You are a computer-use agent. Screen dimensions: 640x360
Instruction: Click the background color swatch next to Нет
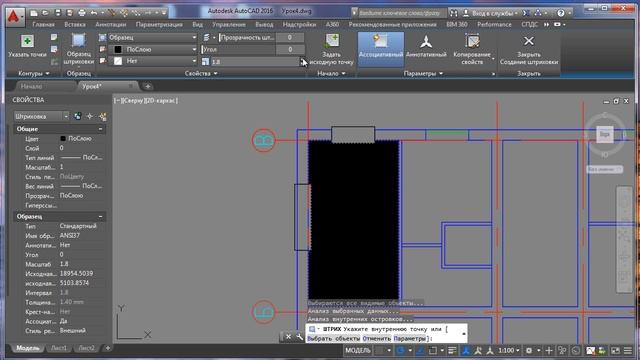pos(118,61)
